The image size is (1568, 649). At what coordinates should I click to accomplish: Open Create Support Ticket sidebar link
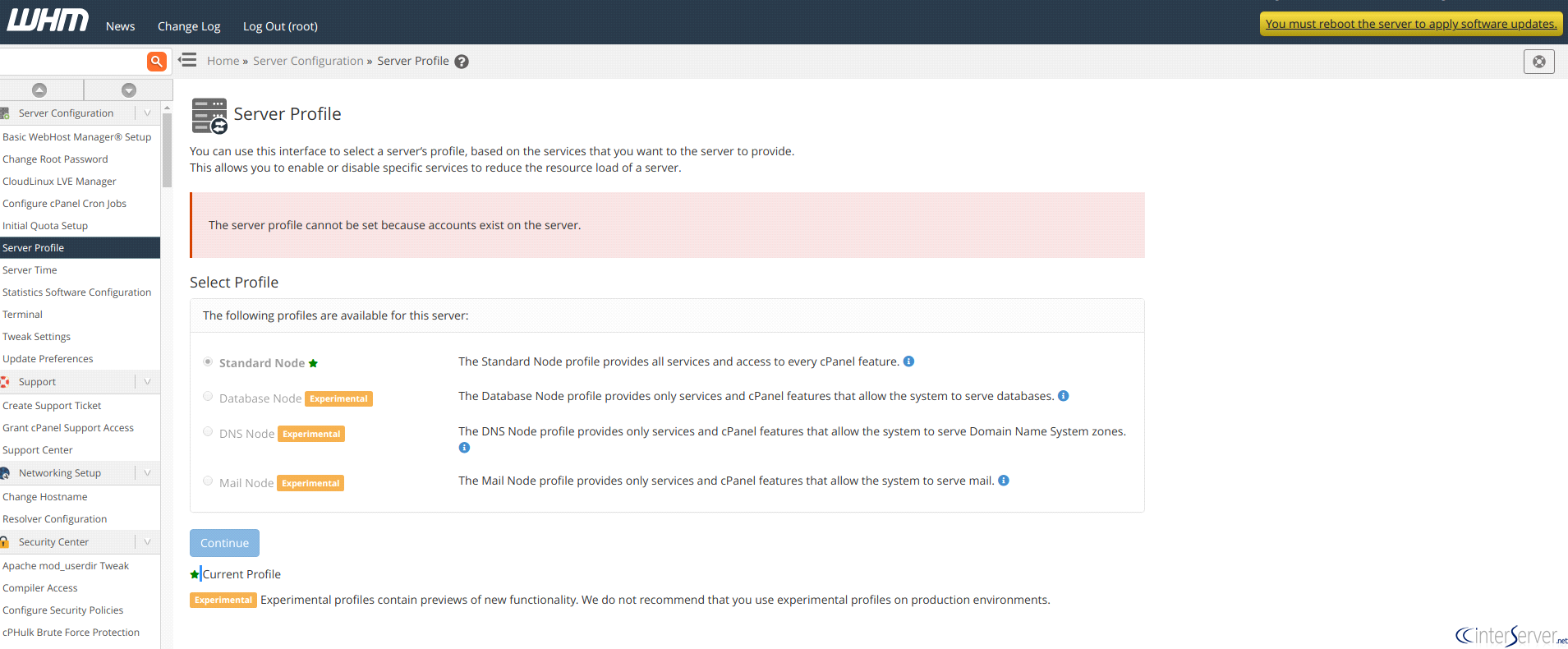(x=52, y=406)
